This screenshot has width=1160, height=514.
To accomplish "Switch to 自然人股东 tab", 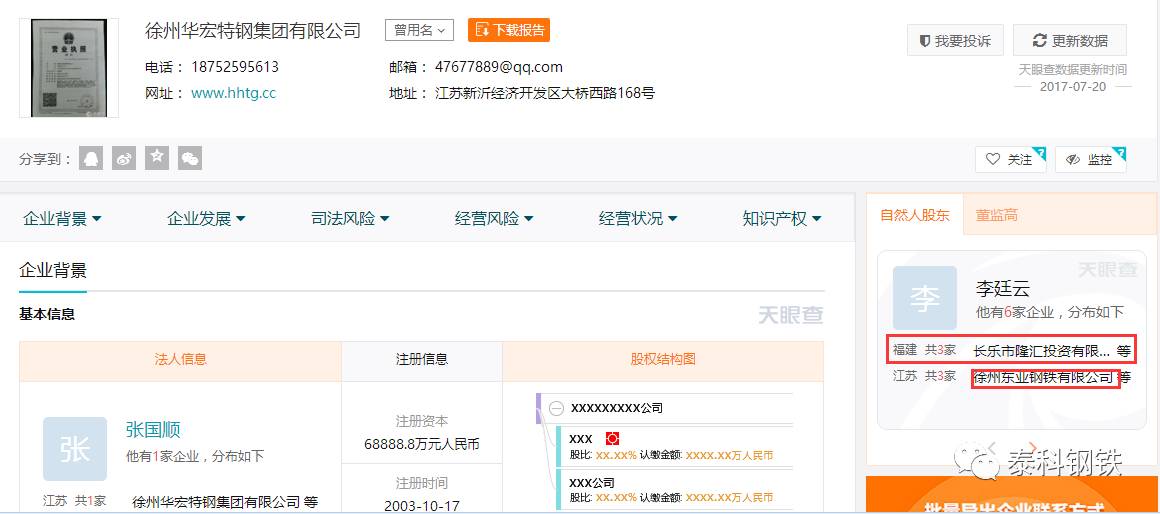I will click(914, 215).
